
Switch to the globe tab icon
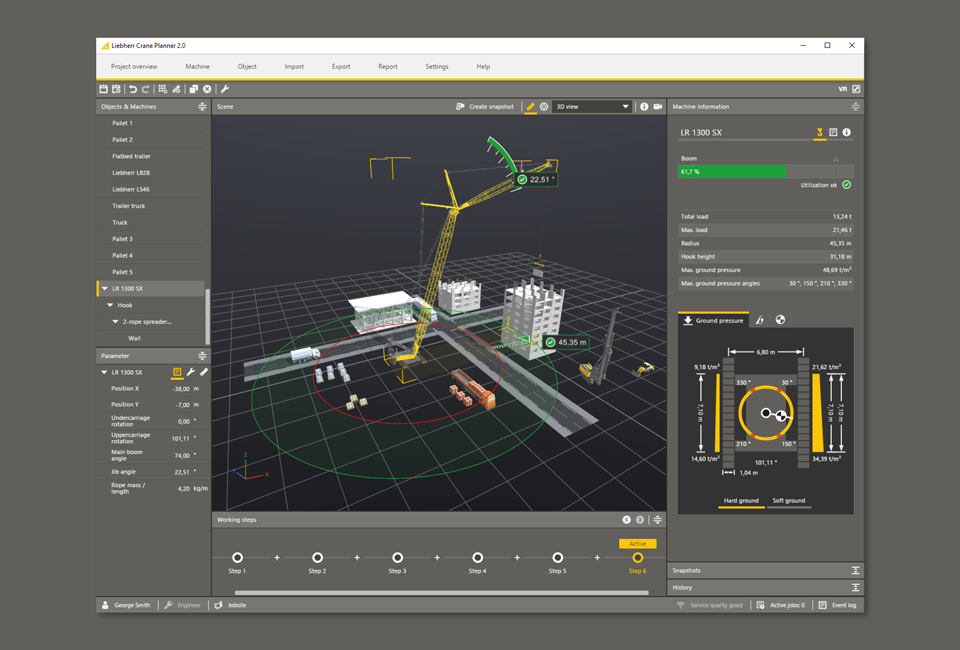pyautogui.click(x=780, y=320)
